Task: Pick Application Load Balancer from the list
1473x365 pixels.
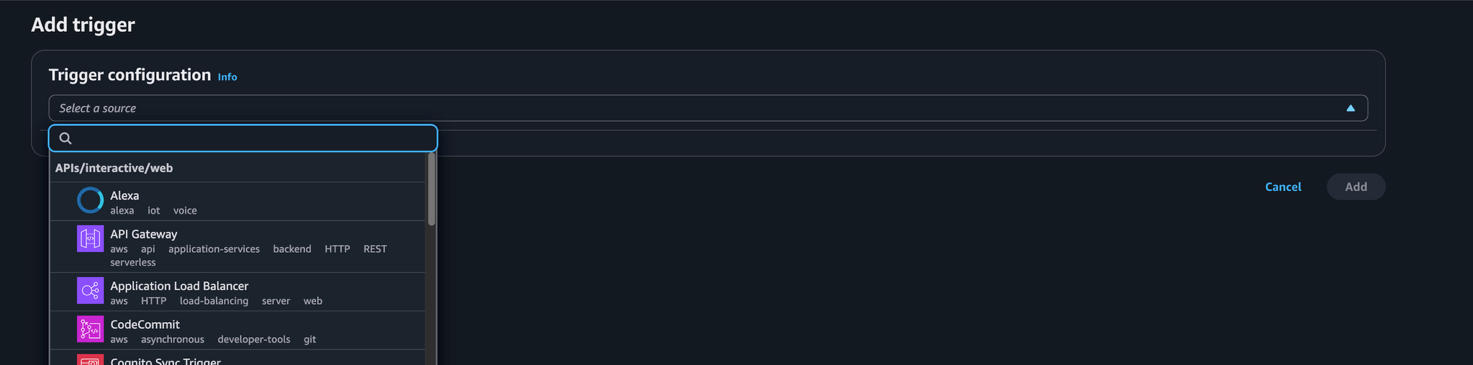Action: point(238,292)
